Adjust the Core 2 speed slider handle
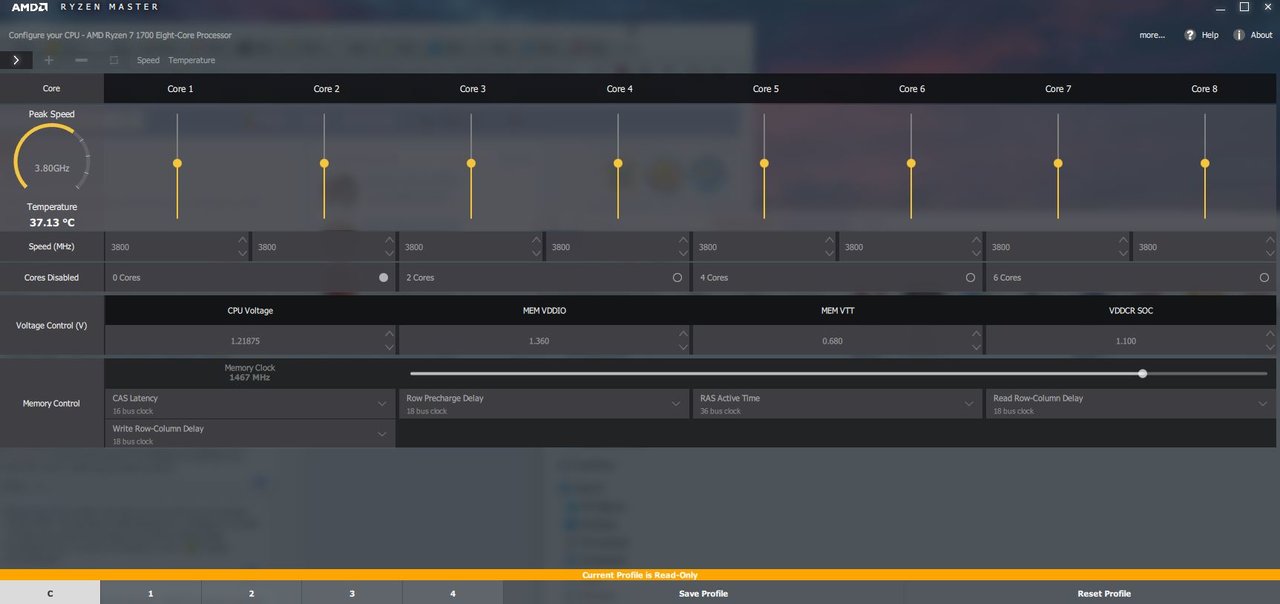The image size is (1280, 604). [324, 163]
